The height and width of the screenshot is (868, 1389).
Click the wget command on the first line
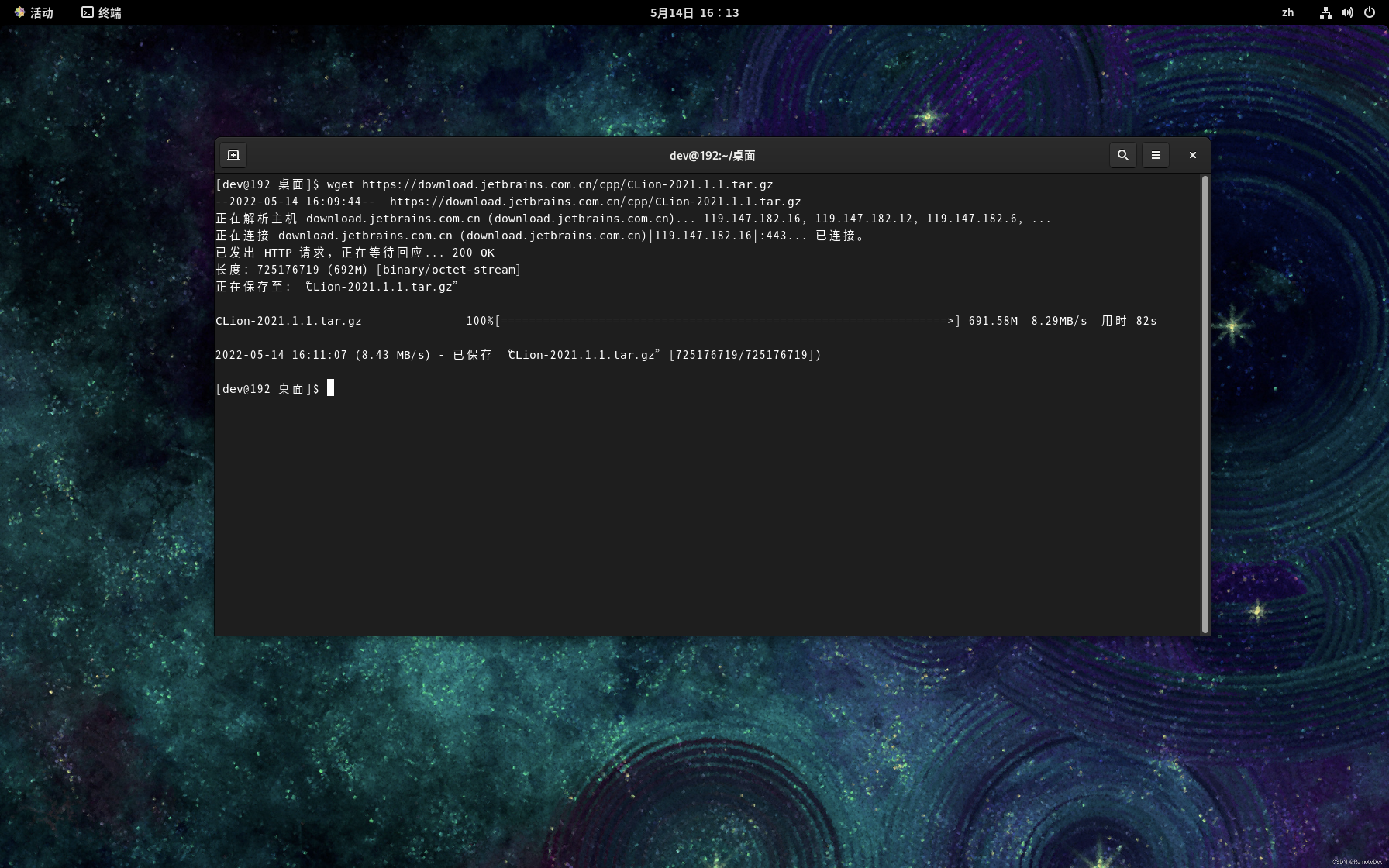[x=340, y=184]
